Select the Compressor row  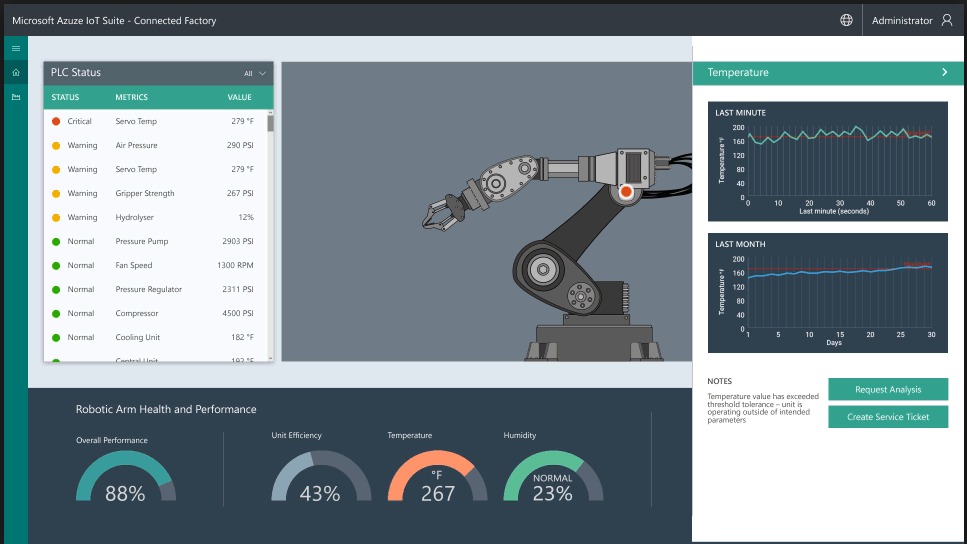coord(155,314)
